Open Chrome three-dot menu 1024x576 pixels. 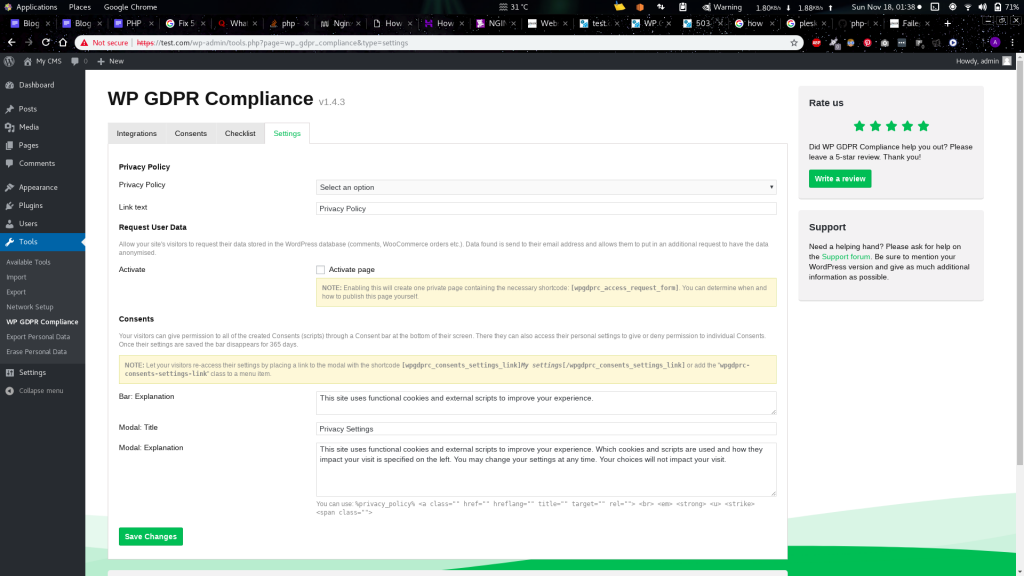click(x=1012, y=43)
